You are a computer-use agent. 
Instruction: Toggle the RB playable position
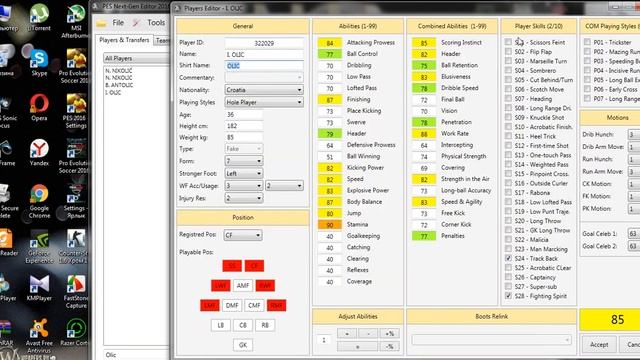tap(265, 325)
